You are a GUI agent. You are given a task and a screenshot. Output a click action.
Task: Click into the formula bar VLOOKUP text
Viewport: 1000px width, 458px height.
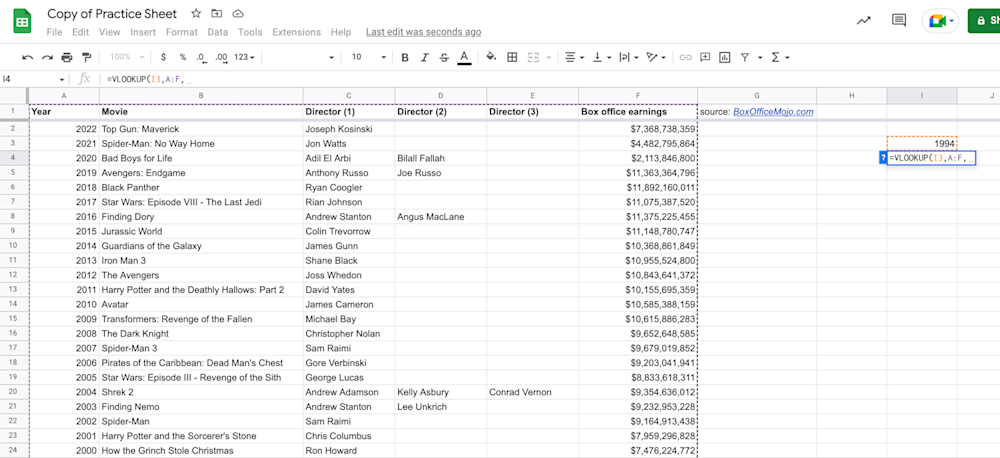coord(149,79)
